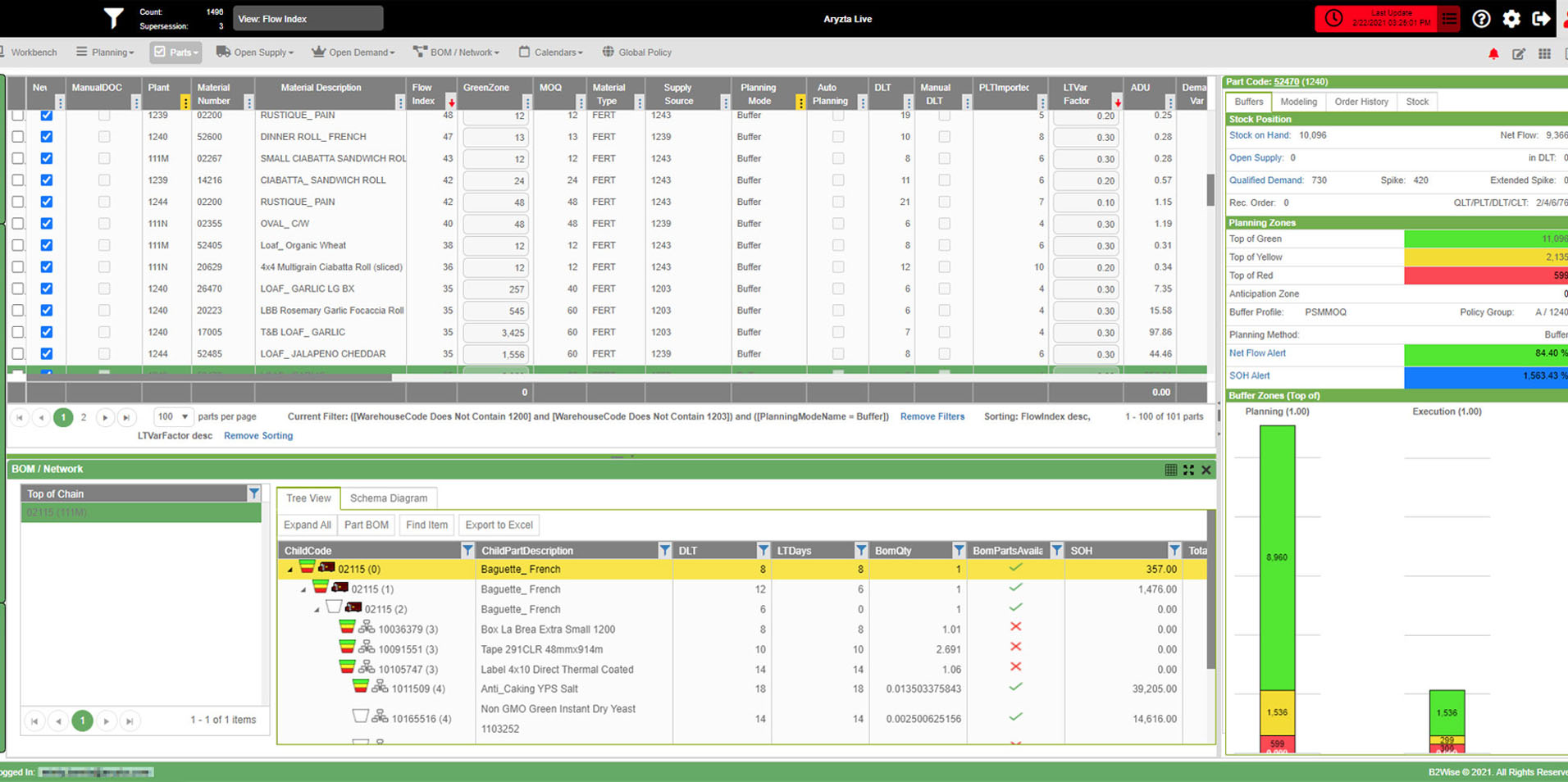The height and width of the screenshot is (782, 1568).
Task: Switch to the Order History tab
Action: pos(1361,102)
